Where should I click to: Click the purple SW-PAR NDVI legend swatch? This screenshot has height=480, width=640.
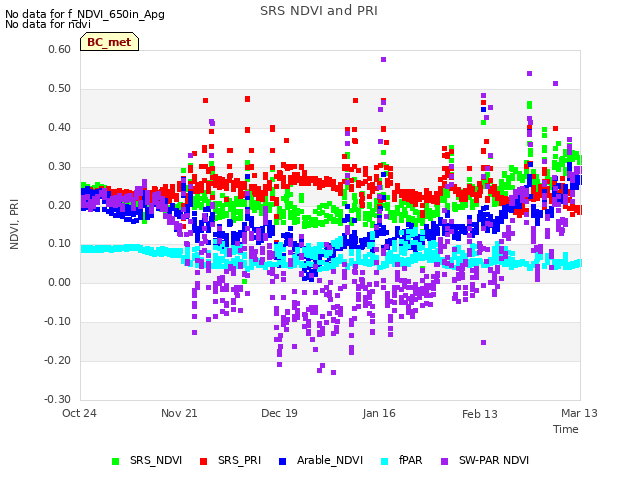click(x=444, y=461)
